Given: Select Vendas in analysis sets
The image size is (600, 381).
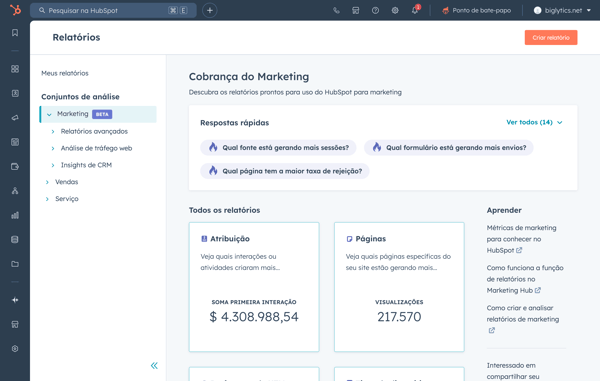Looking at the screenshot, I should coord(67,182).
